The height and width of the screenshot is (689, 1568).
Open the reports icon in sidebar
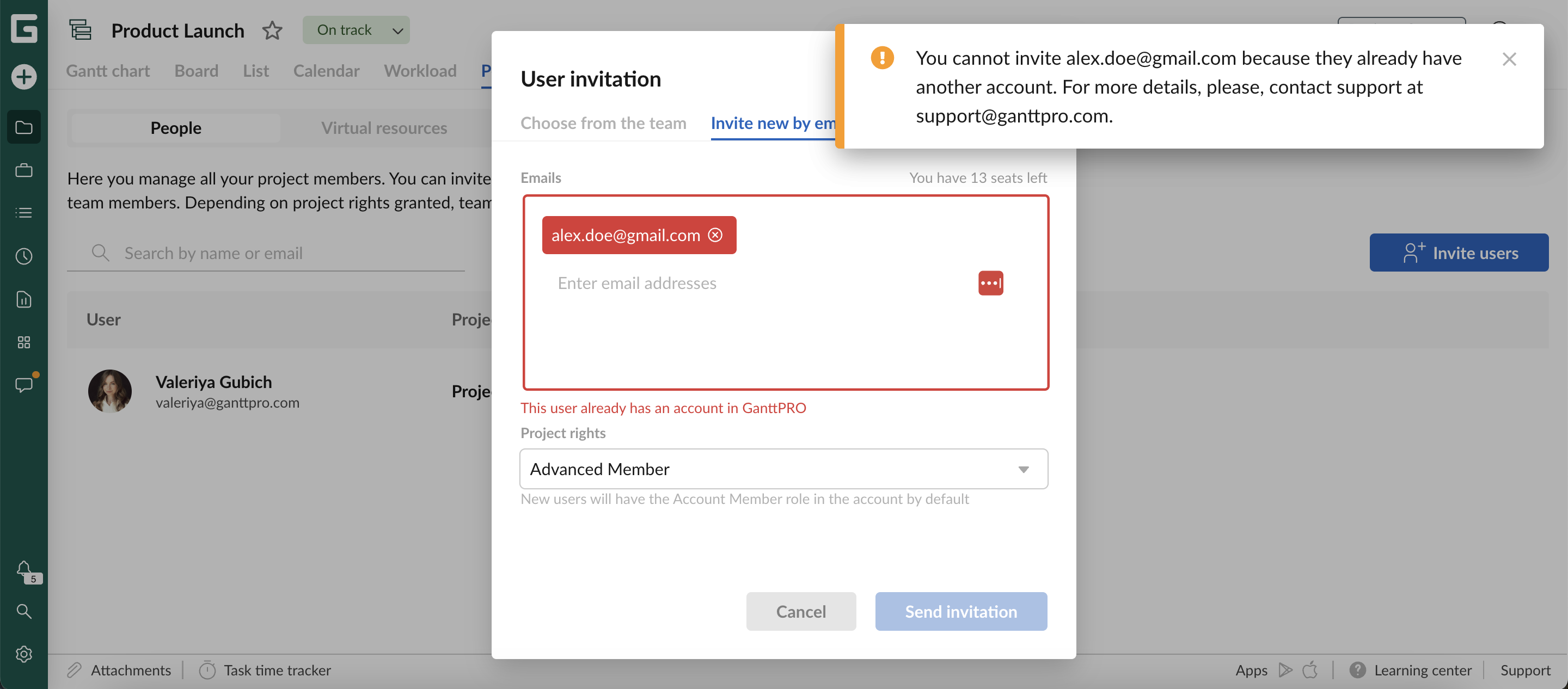pyautogui.click(x=24, y=299)
